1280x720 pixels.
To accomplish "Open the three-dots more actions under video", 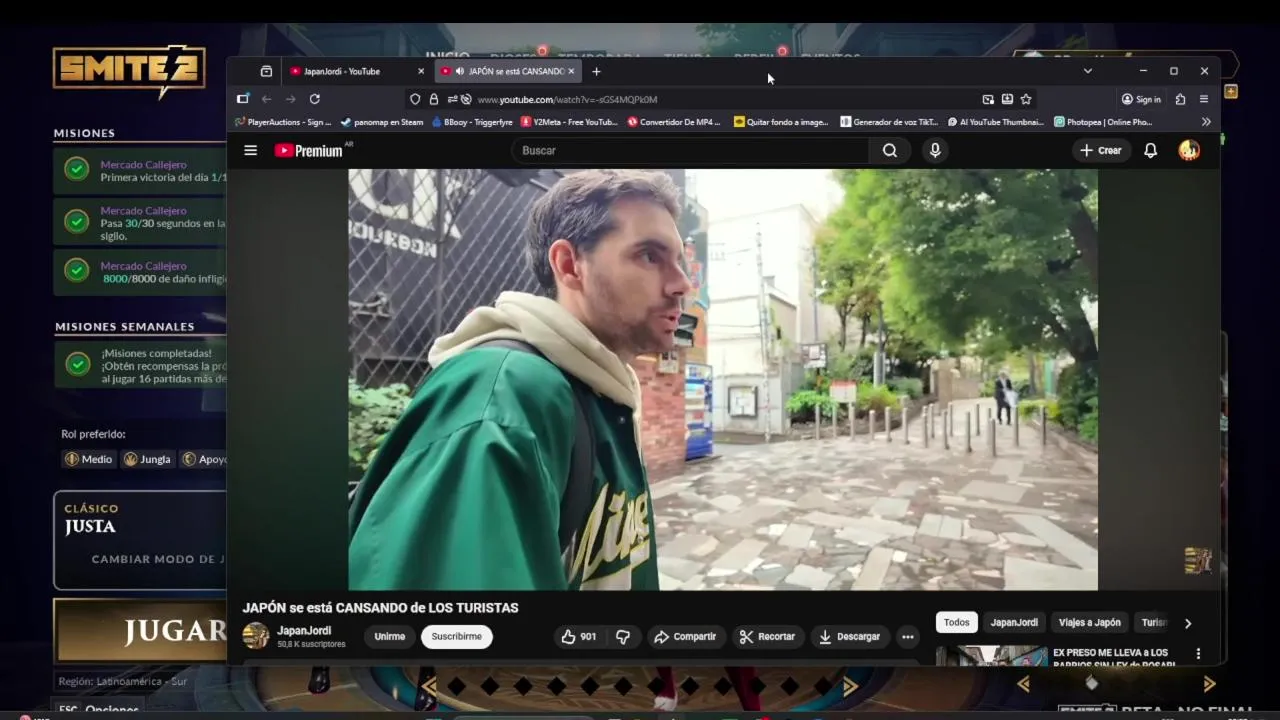I will point(907,636).
